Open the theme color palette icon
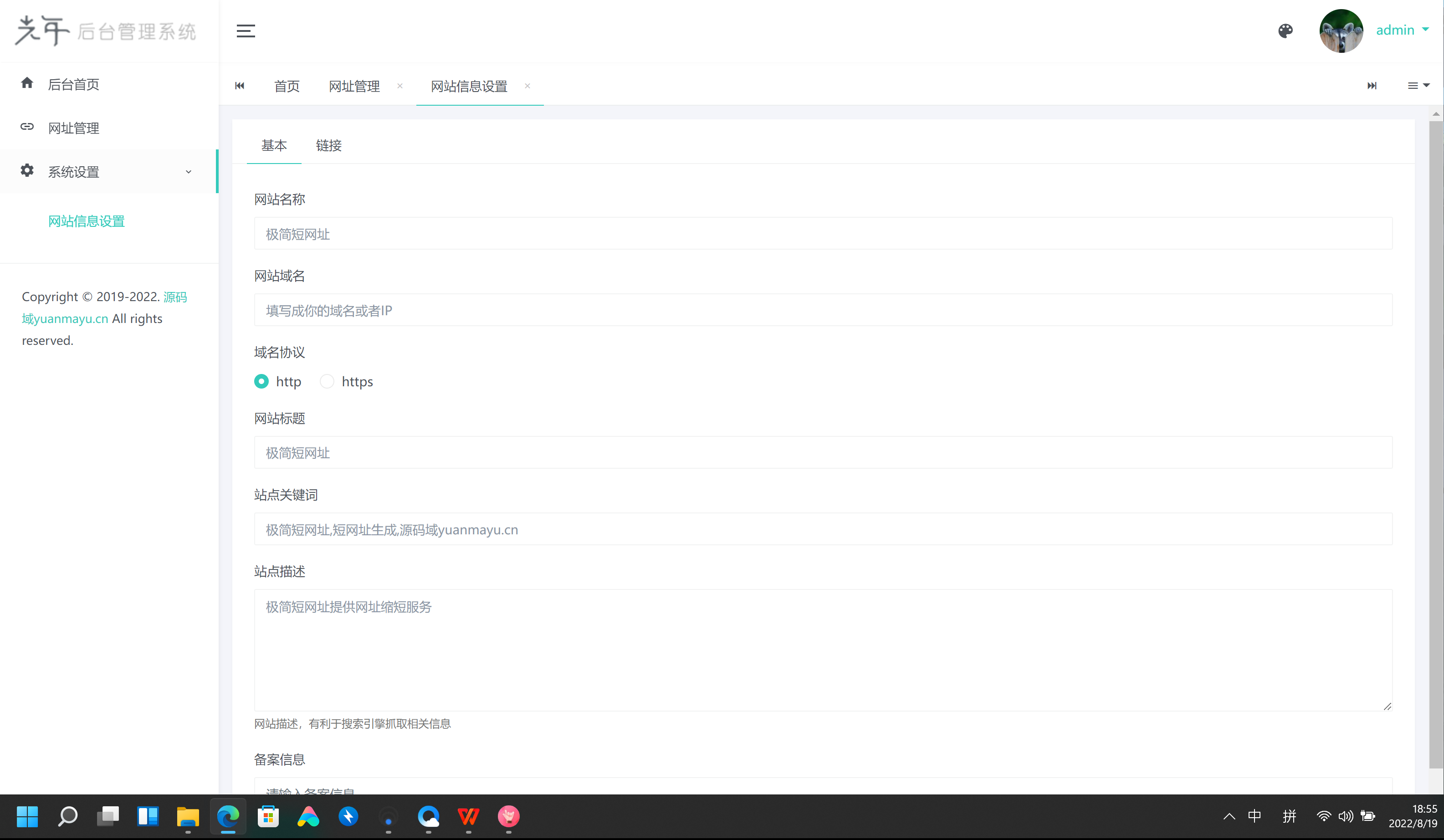The height and width of the screenshot is (840, 1444). tap(1285, 31)
